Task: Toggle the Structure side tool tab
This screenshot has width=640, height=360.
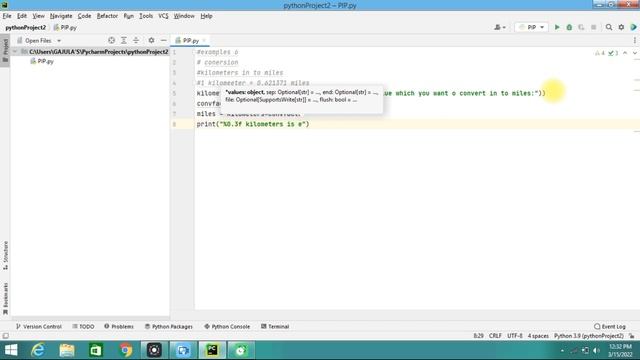Action: click(x=5, y=256)
